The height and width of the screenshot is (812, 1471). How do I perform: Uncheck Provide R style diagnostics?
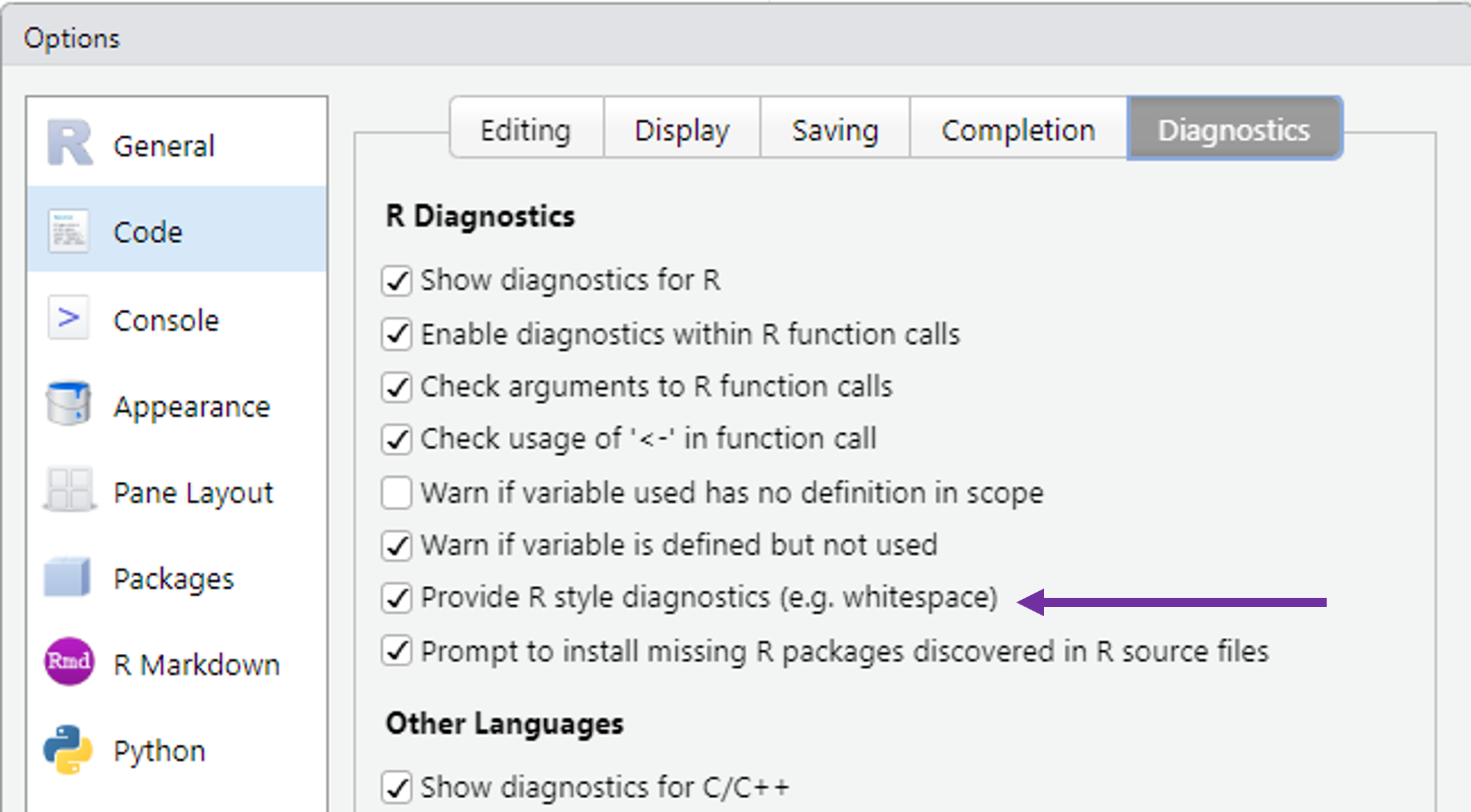[x=397, y=598]
